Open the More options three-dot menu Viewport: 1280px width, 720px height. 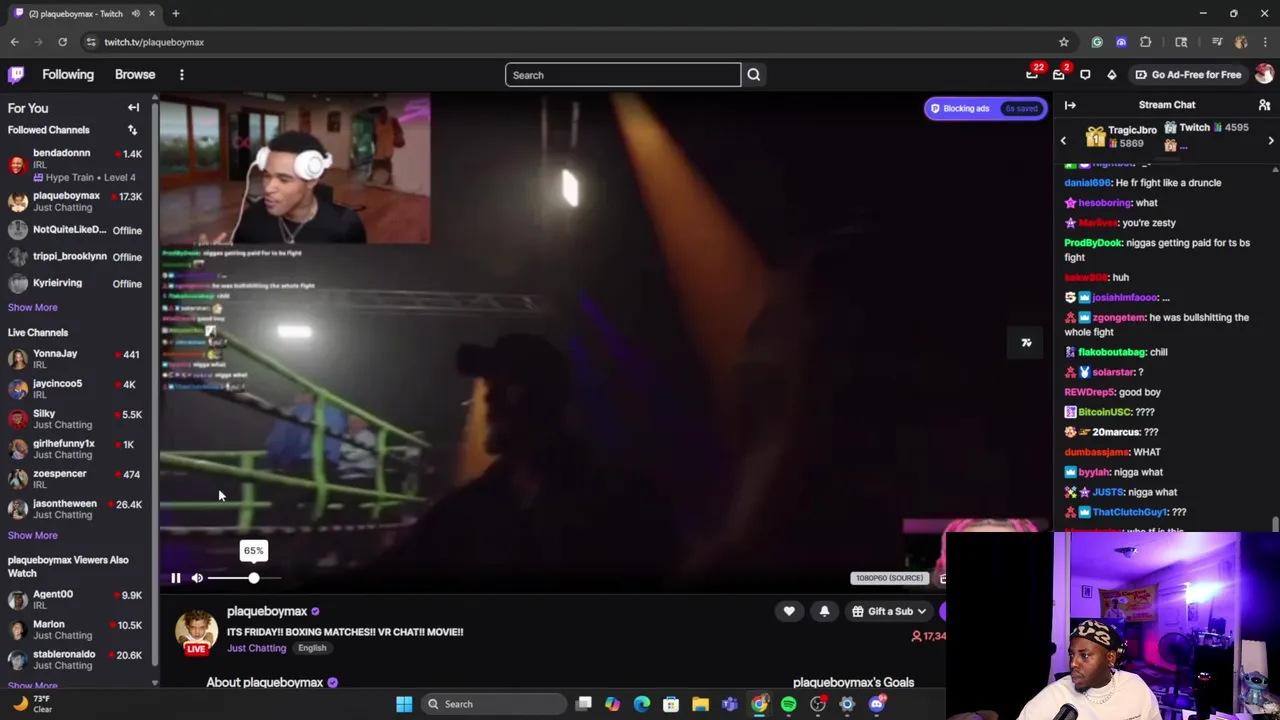tap(181, 75)
